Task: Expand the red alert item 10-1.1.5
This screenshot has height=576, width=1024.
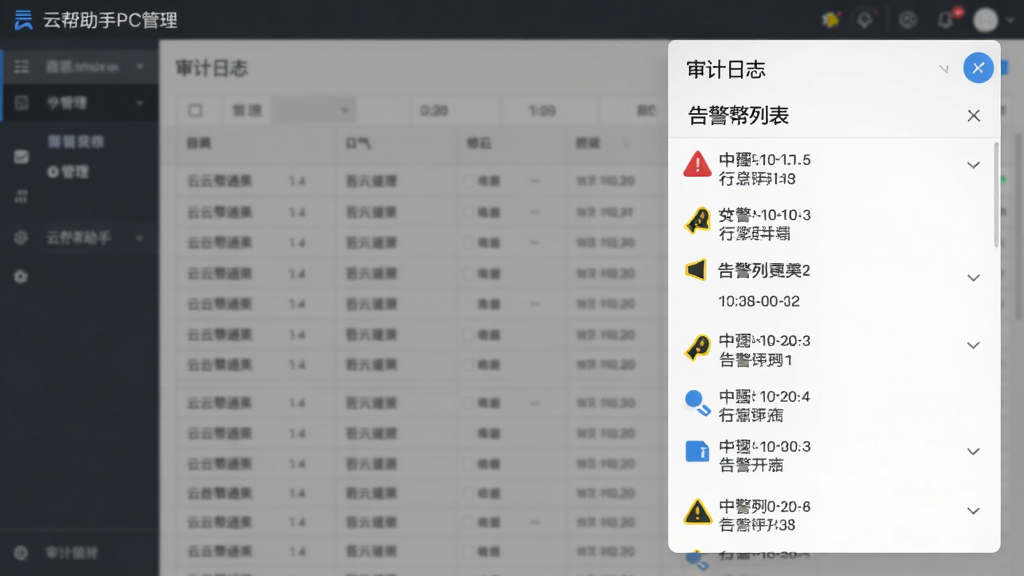Action: [974, 165]
